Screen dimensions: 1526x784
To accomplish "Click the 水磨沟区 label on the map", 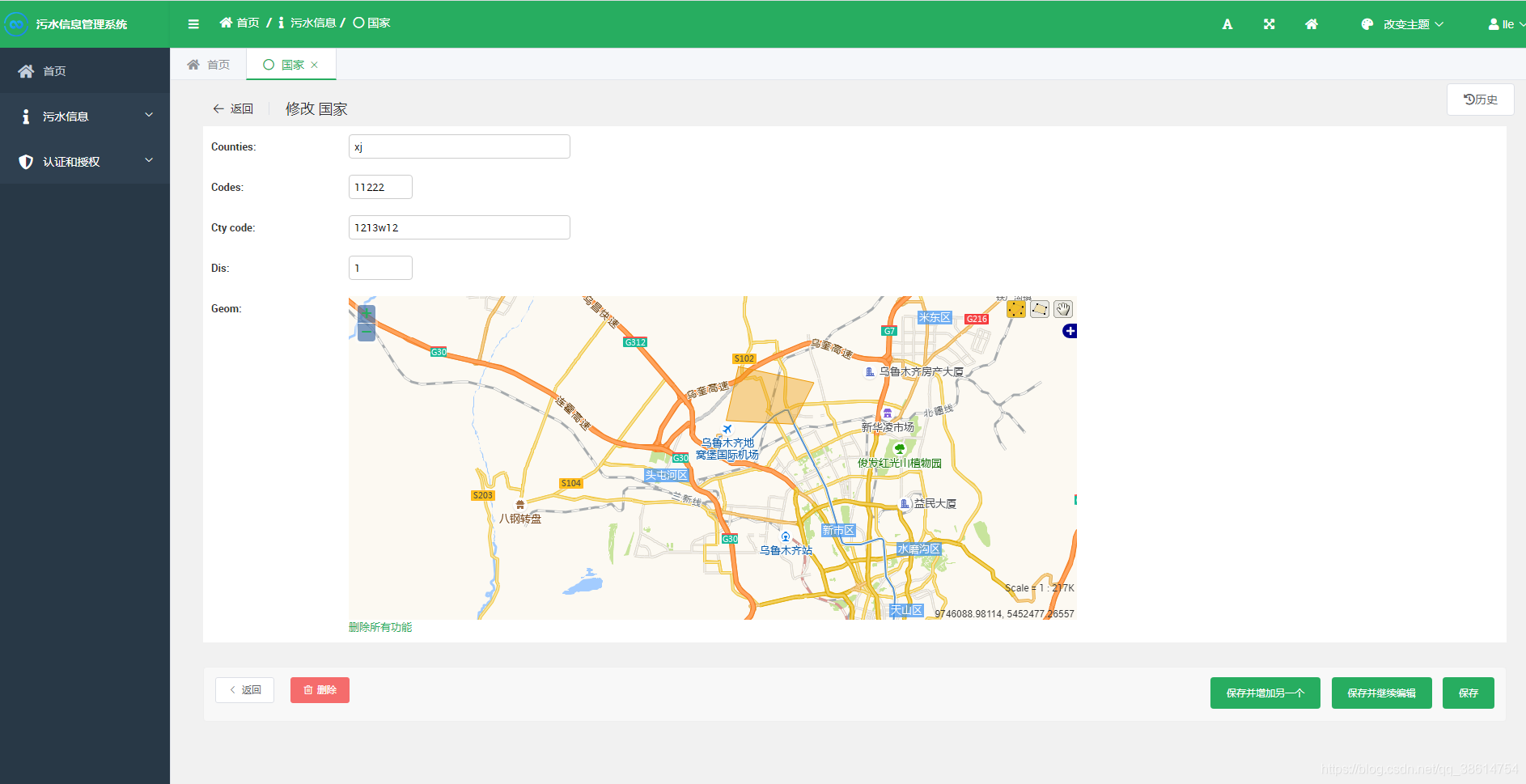I will pos(918,549).
